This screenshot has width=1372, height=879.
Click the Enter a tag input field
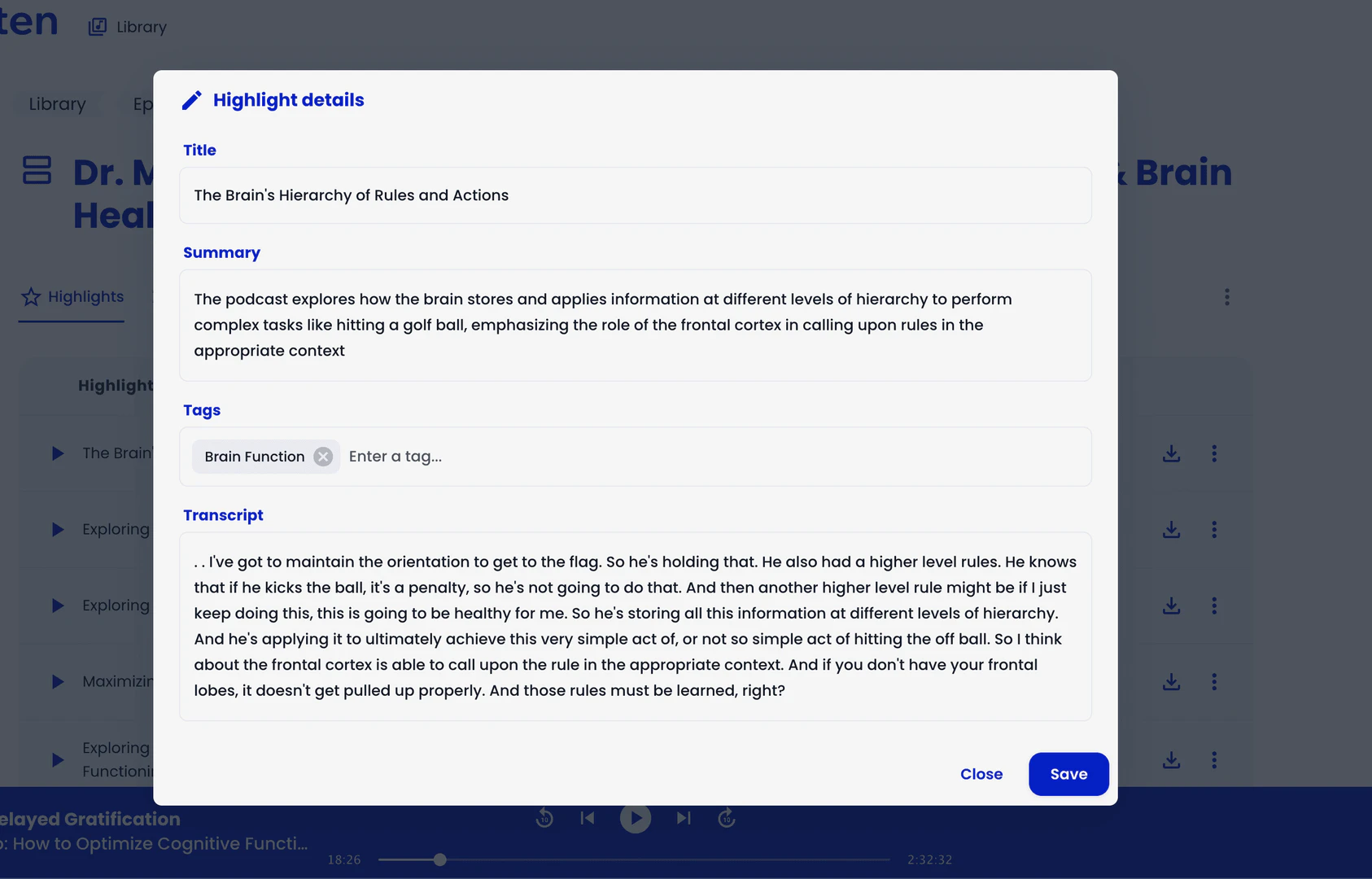click(716, 457)
